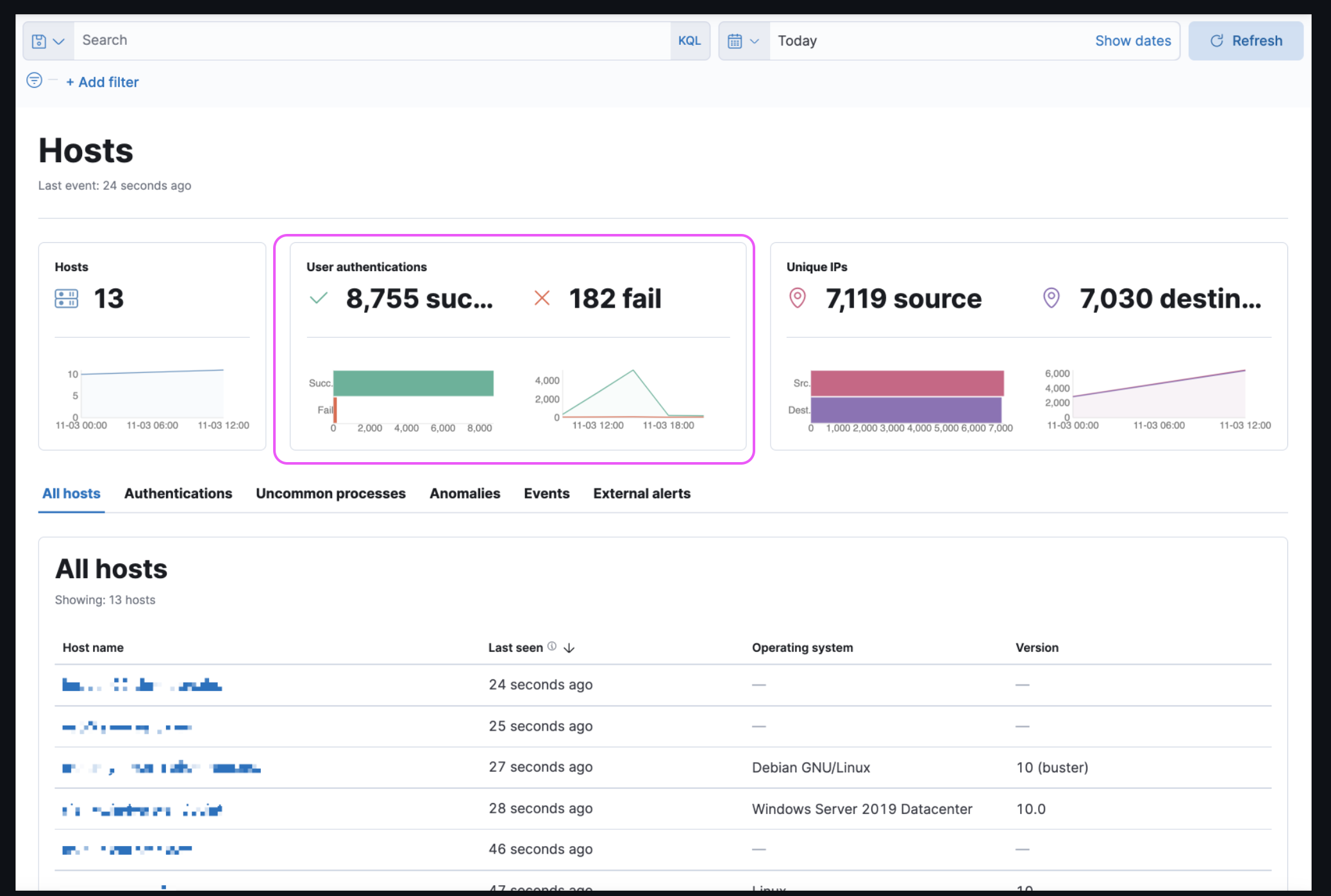Open the saved query menu icon

pyautogui.click(x=48, y=41)
